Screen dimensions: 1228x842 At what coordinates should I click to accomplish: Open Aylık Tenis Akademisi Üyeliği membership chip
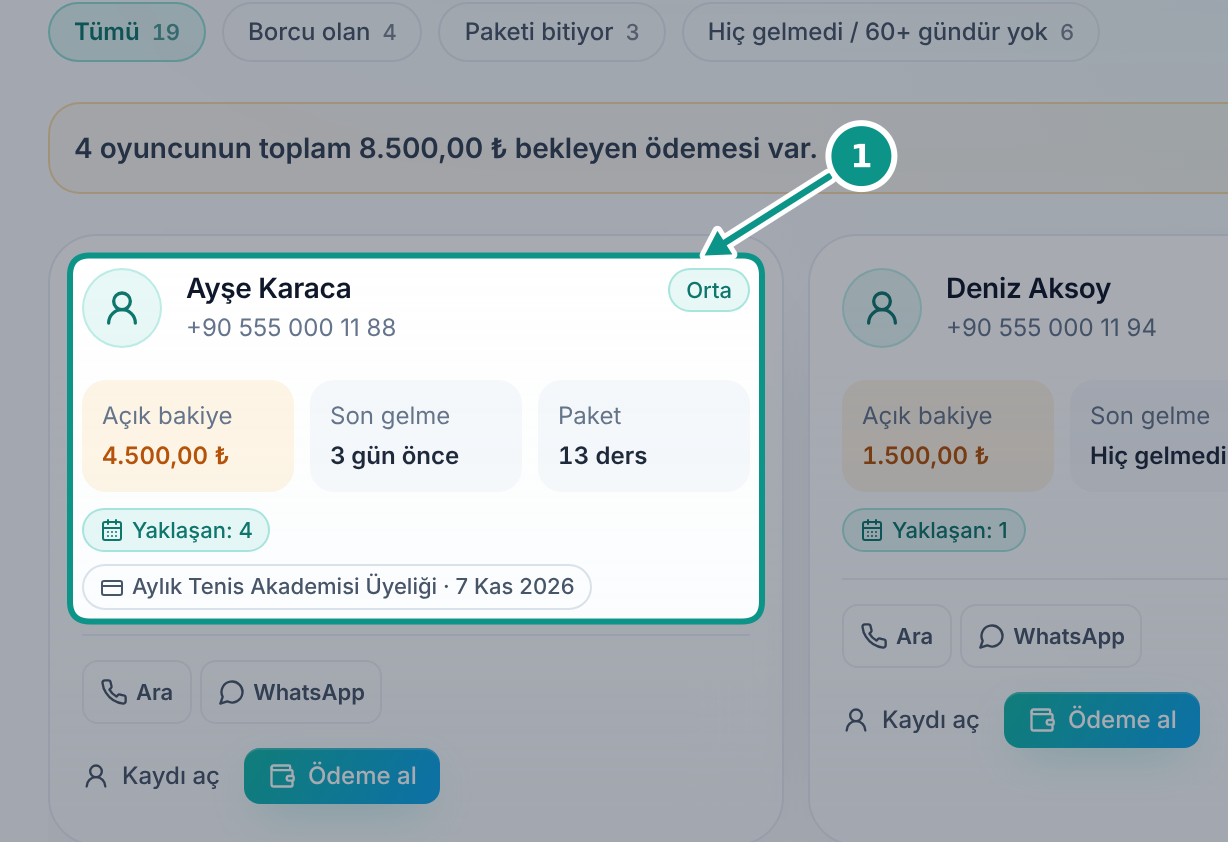[x=337, y=587]
